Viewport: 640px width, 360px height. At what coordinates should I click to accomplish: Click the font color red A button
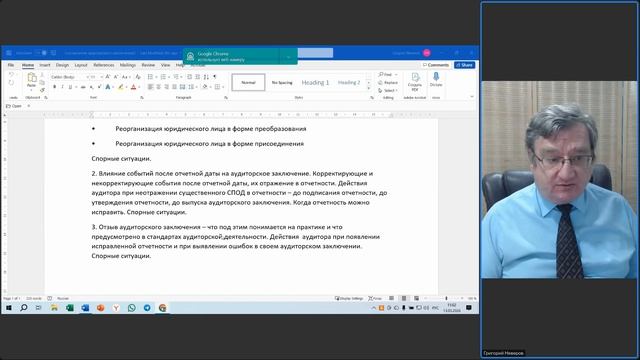[x=133, y=87]
